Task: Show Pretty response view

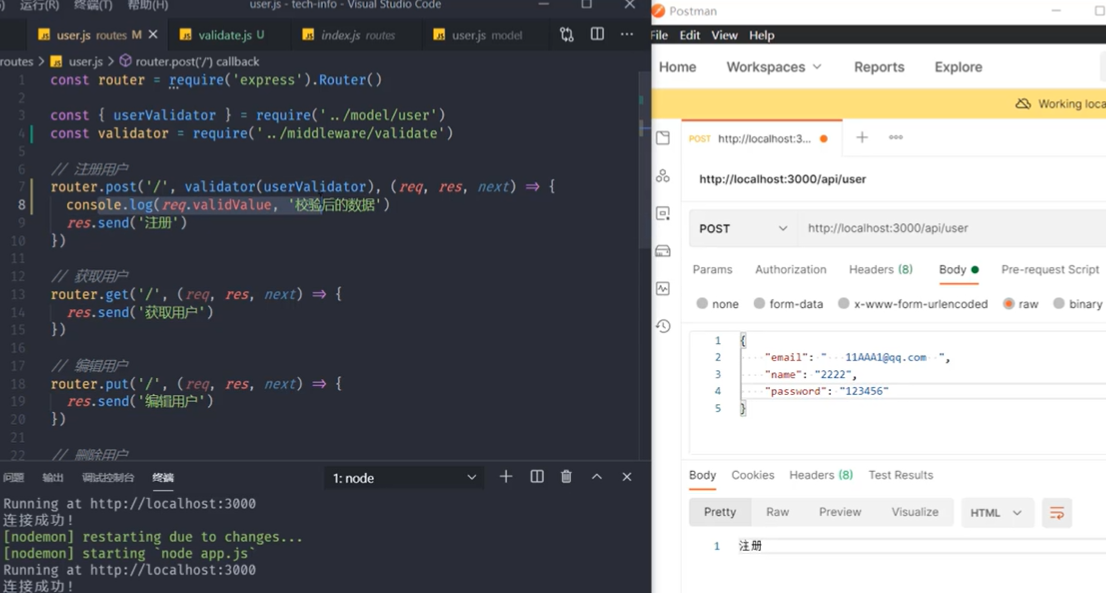Action: click(x=719, y=512)
